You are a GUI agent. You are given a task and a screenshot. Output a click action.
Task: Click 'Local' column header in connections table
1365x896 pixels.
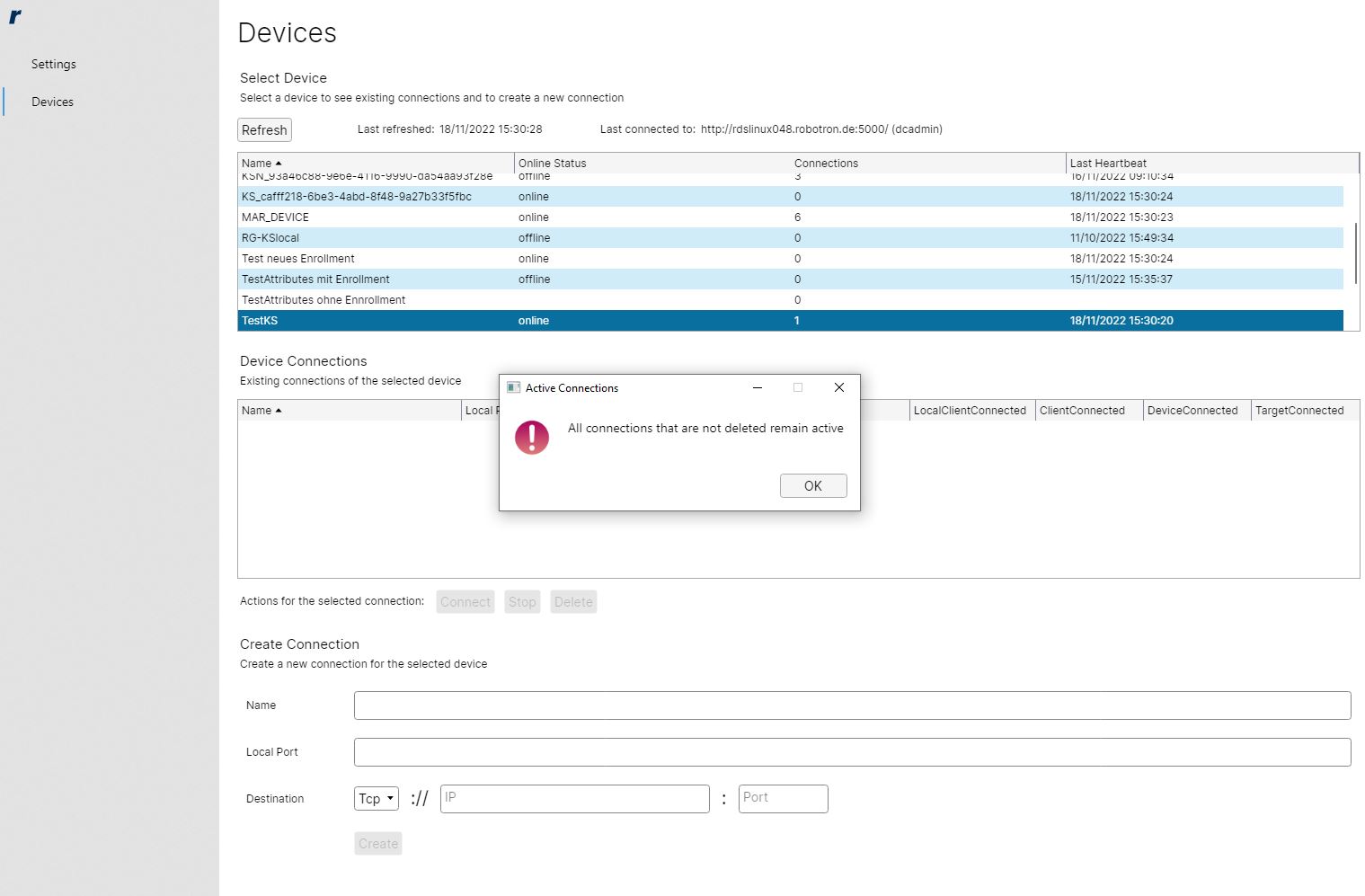point(481,410)
